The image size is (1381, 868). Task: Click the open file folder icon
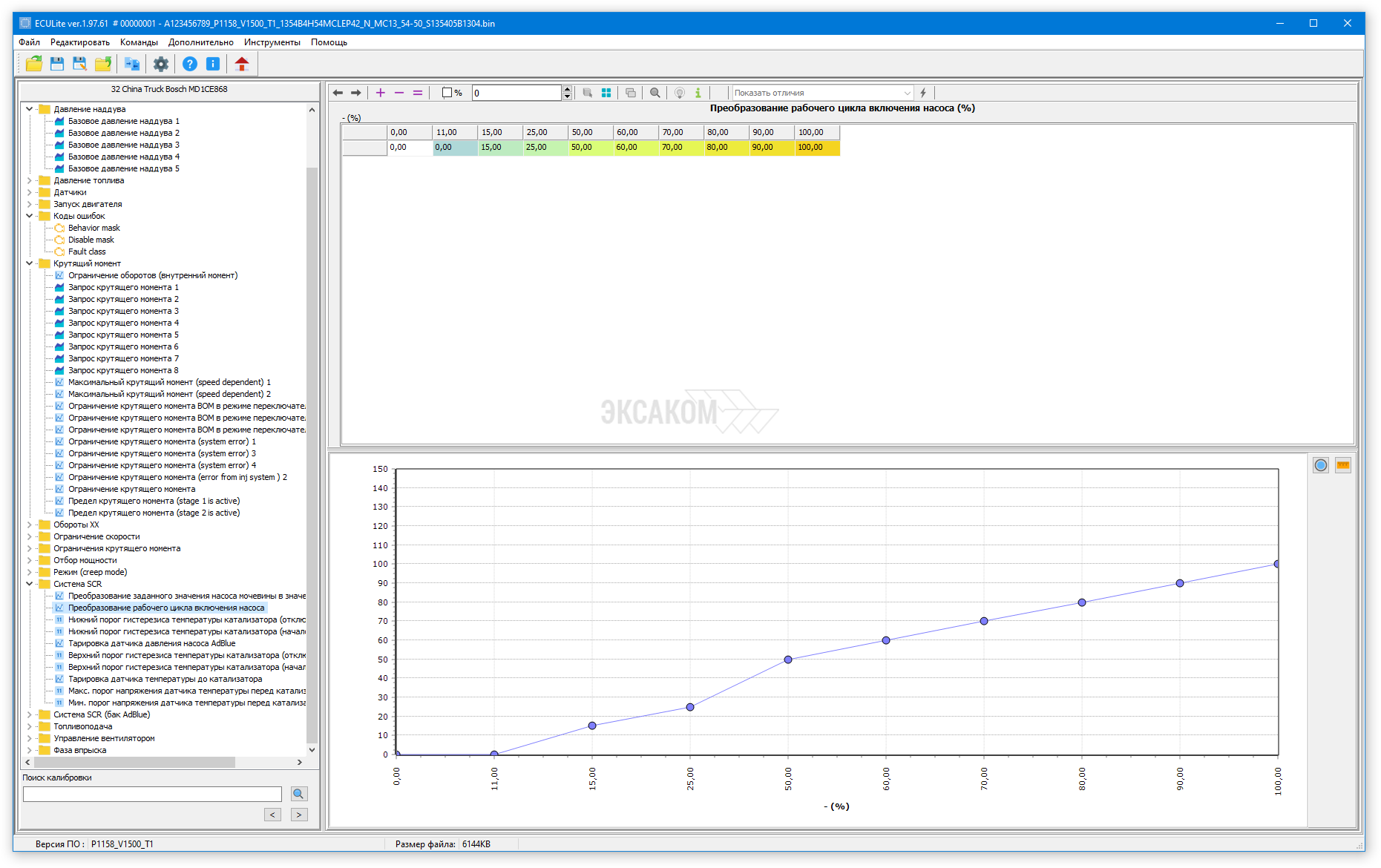click(34, 65)
